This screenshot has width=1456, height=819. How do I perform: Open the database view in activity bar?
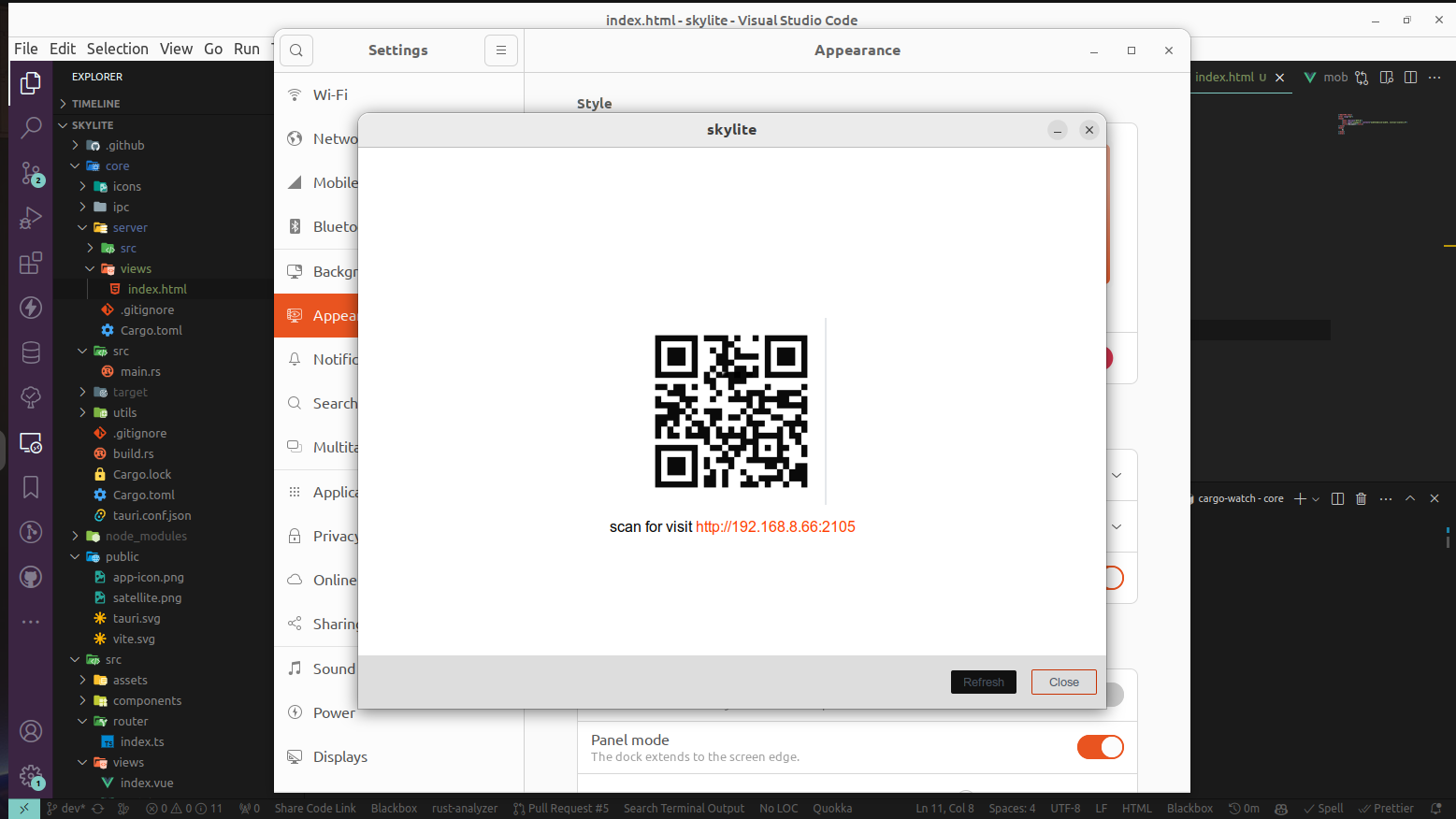[x=31, y=352]
